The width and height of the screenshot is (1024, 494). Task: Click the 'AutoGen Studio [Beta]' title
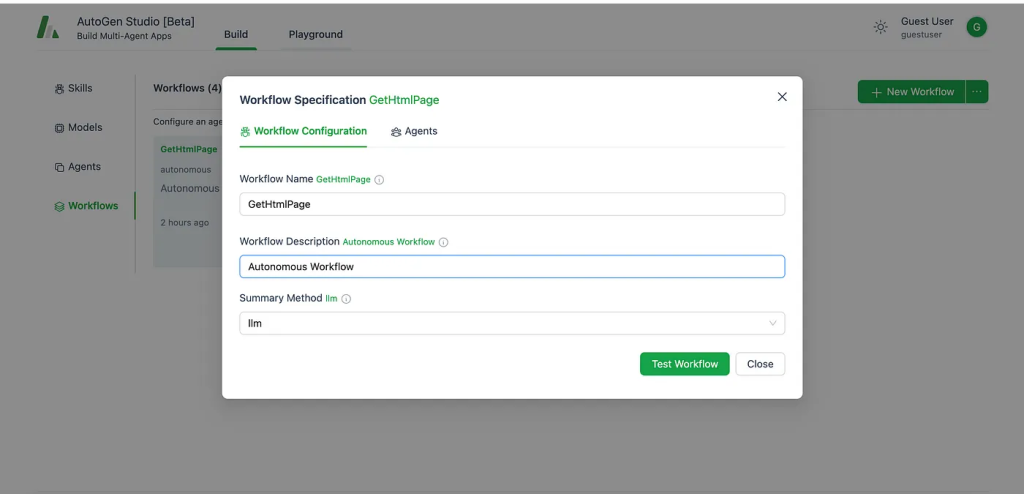point(136,22)
